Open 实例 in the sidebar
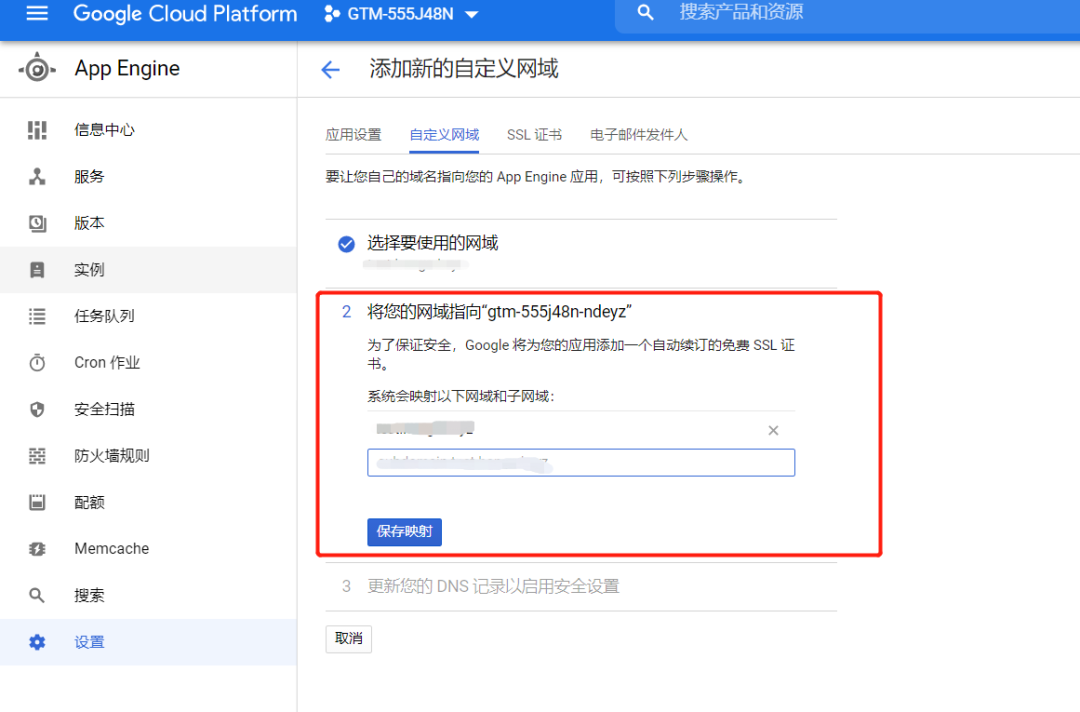This screenshot has height=712, width=1080. [x=90, y=270]
